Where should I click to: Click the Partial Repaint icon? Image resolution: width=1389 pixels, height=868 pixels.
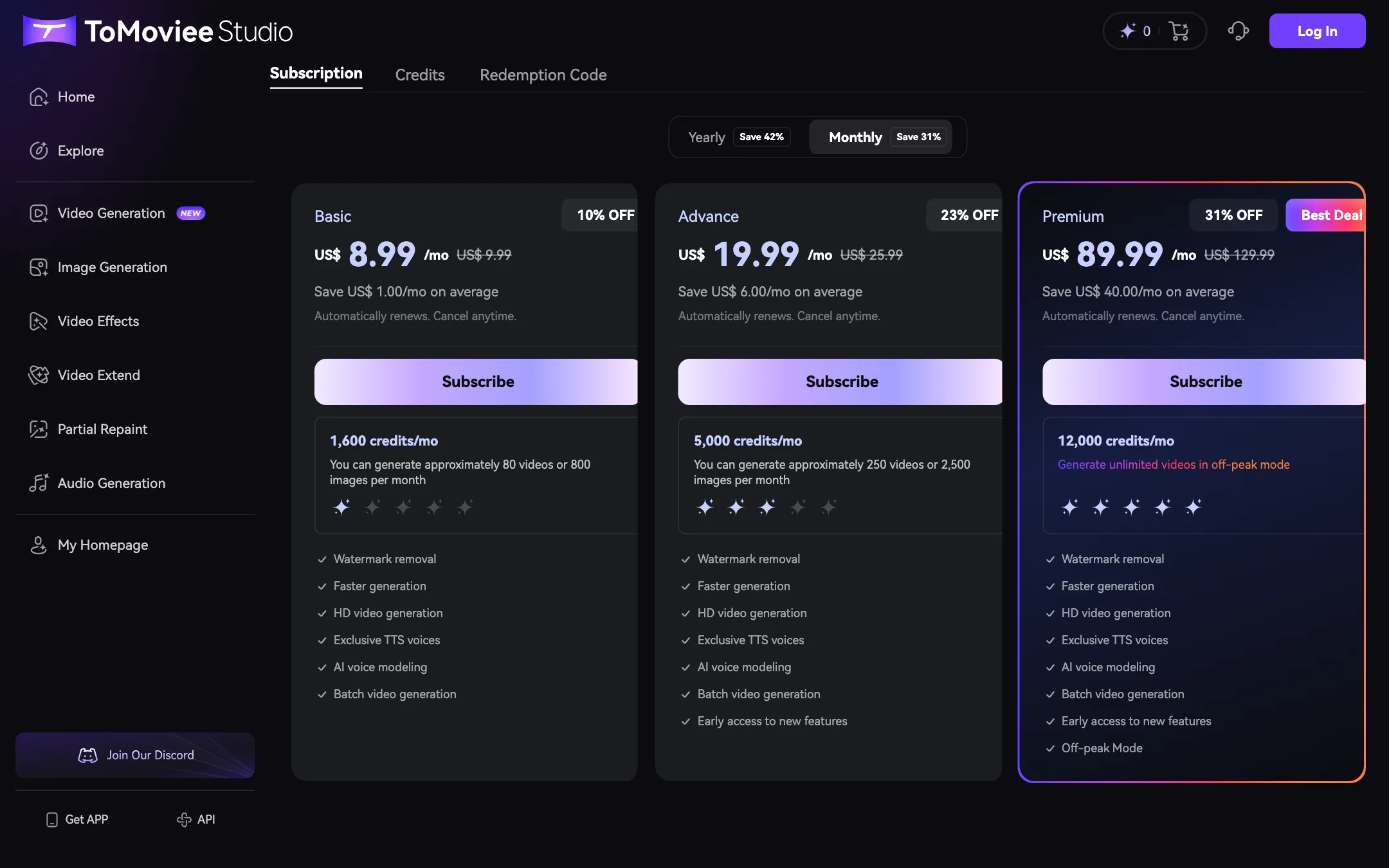(x=39, y=429)
